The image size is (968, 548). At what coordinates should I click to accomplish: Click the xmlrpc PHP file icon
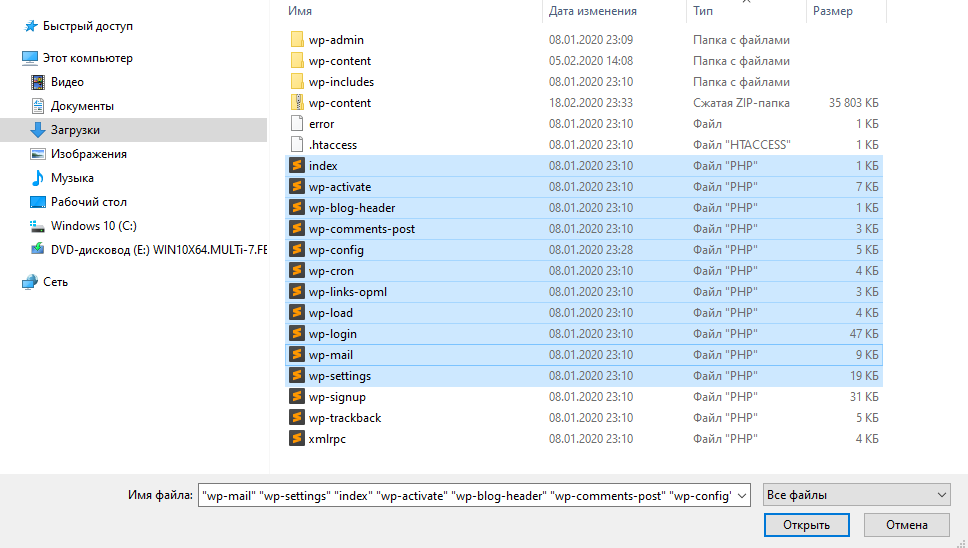tap(297, 439)
